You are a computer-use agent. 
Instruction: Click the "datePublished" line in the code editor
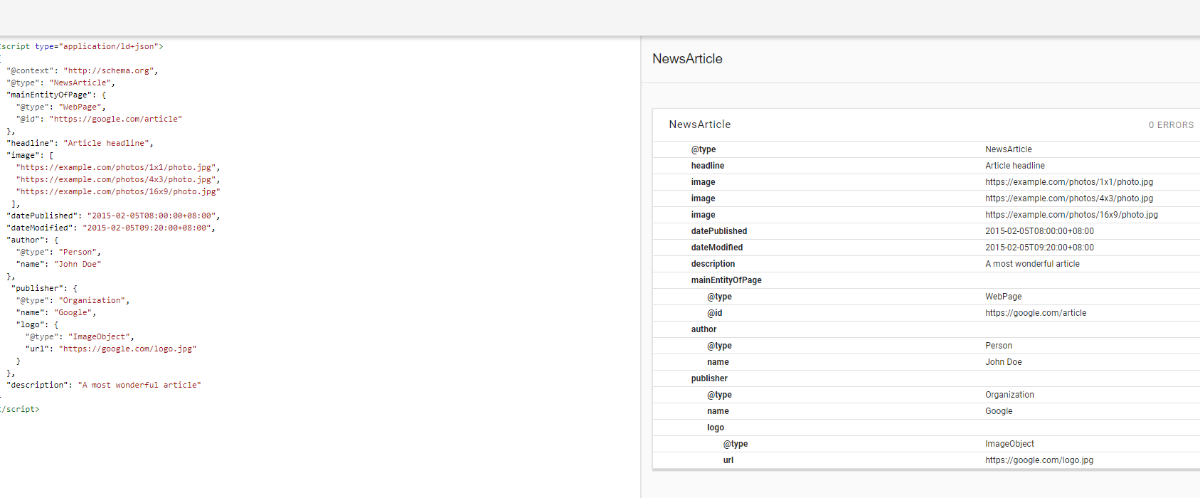pyautogui.click(x=113, y=216)
